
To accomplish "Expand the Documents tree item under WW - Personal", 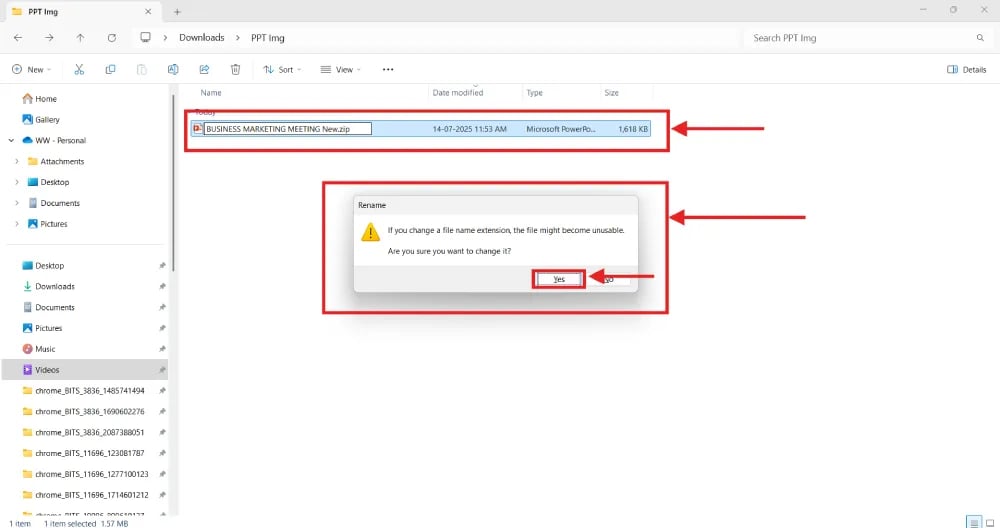I will tap(18, 203).
